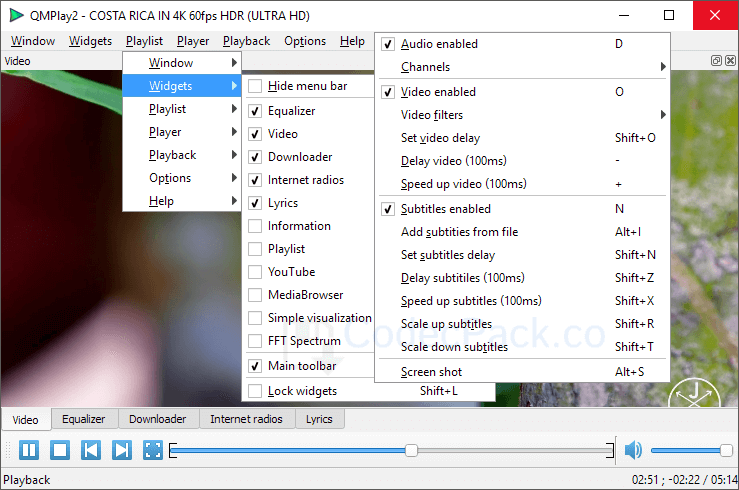Check the YouTube widget option
The image size is (739, 490).
pos(255,272)
